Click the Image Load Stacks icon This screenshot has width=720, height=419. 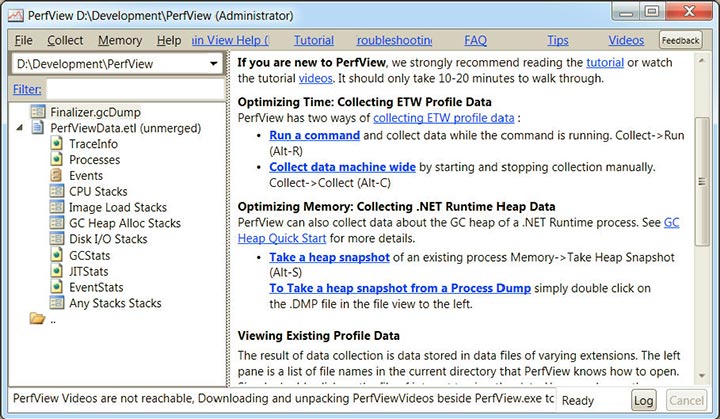click(x=56, y=207)
